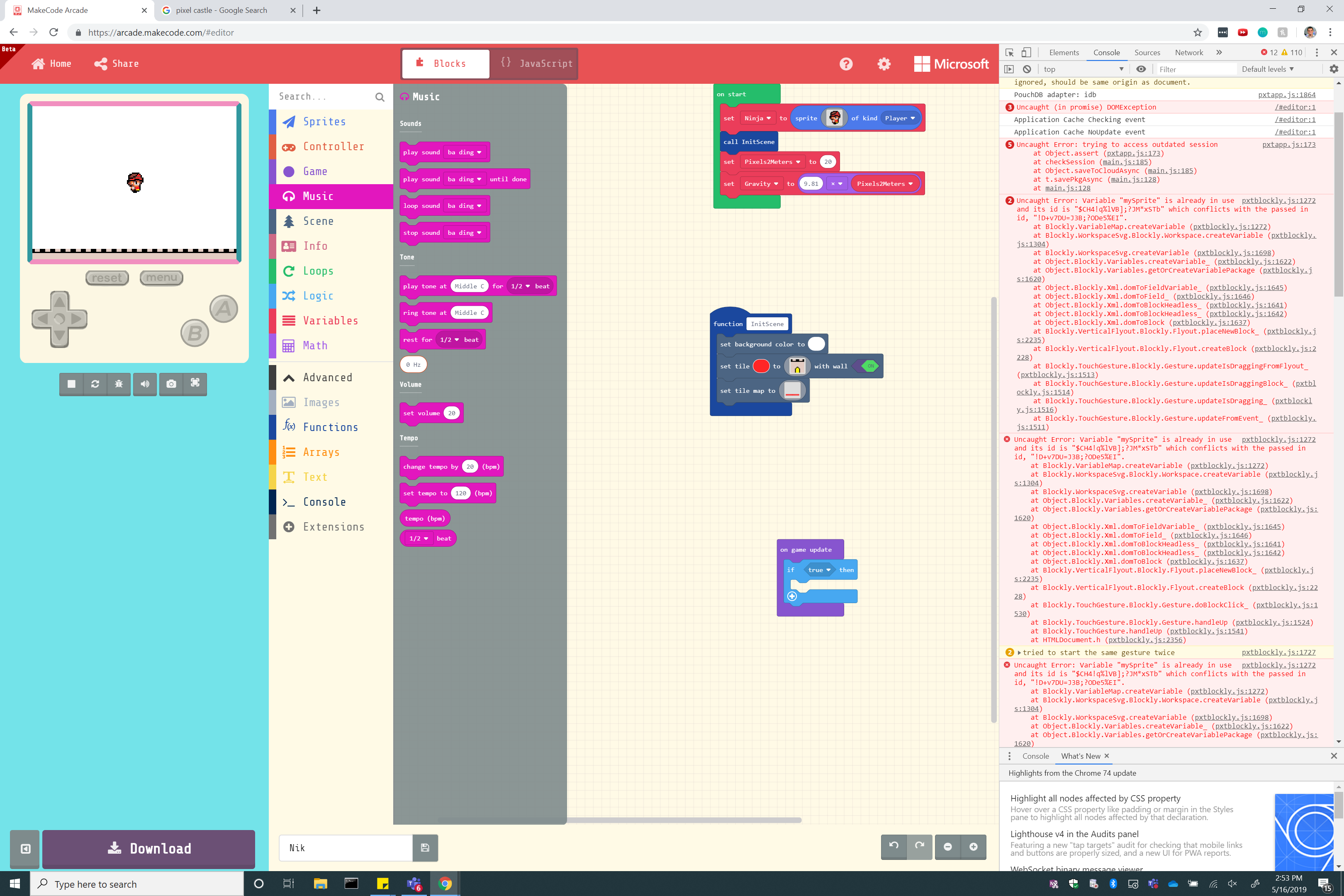The image size is (1344, 896).
Task: Take a screenshot with the camera icon
Action: (x=171, y=384)
